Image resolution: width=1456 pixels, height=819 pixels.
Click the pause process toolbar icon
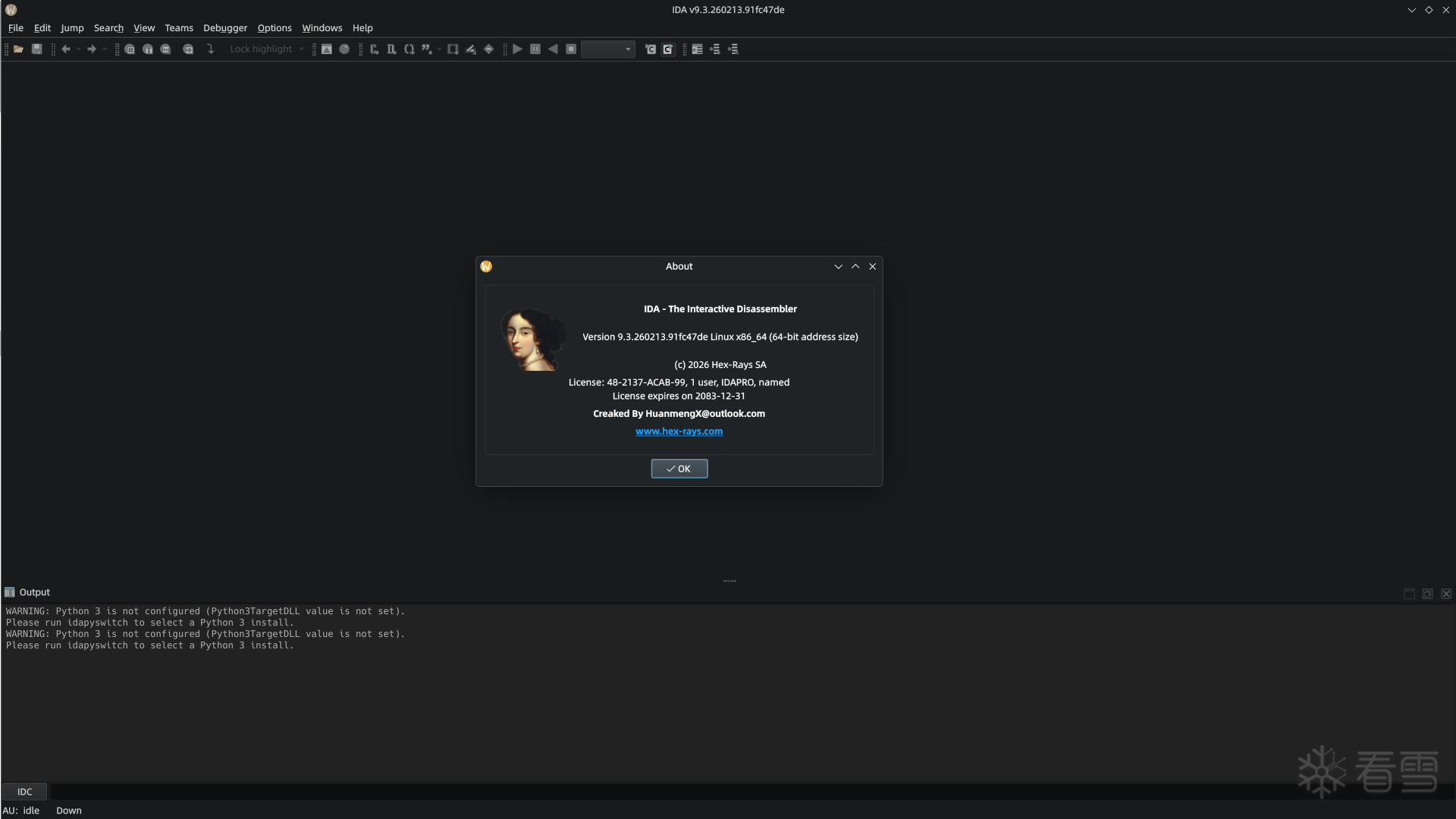point(535,49)
